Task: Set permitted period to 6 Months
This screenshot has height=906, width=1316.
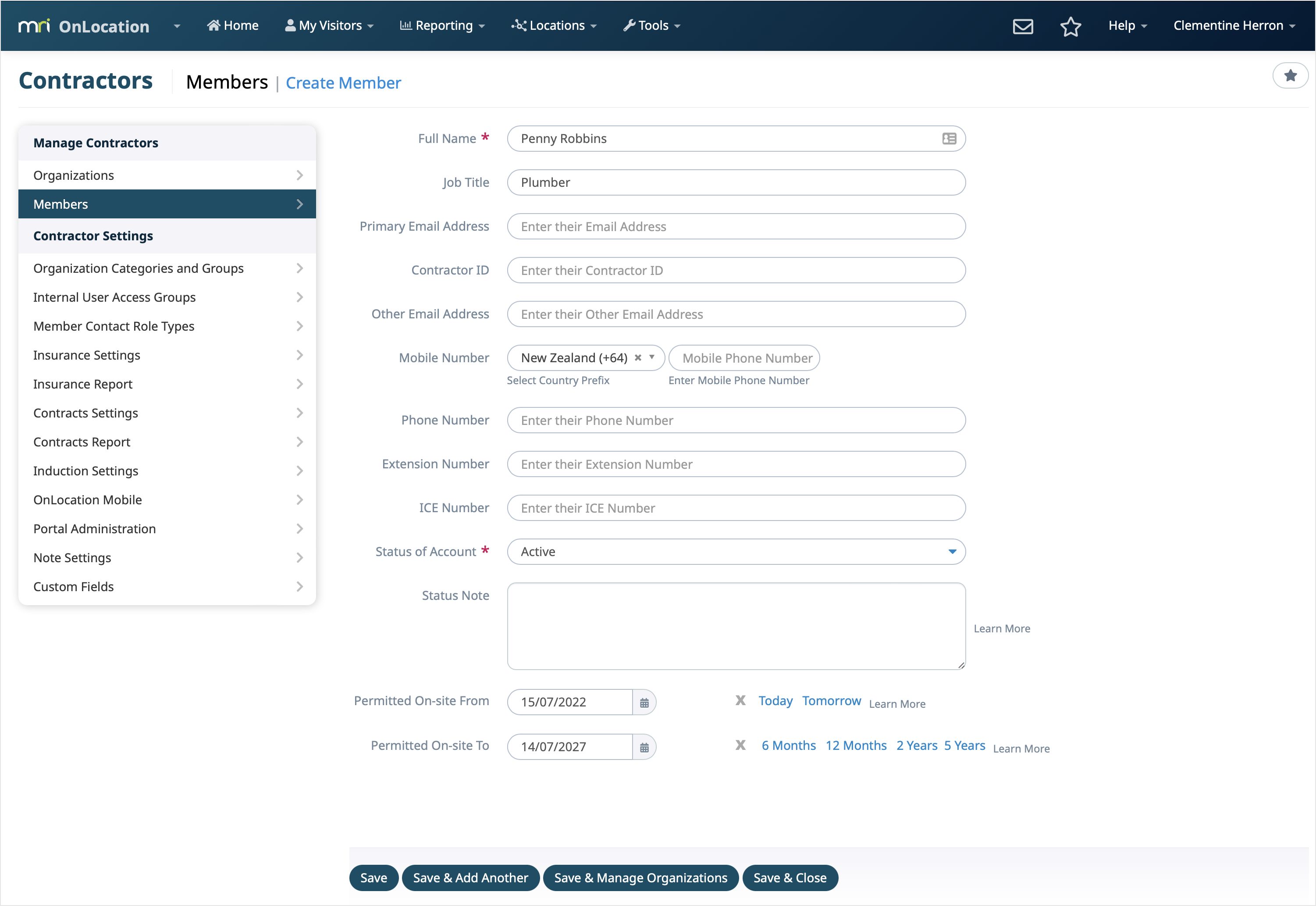Action: click(x=789, y=745)
